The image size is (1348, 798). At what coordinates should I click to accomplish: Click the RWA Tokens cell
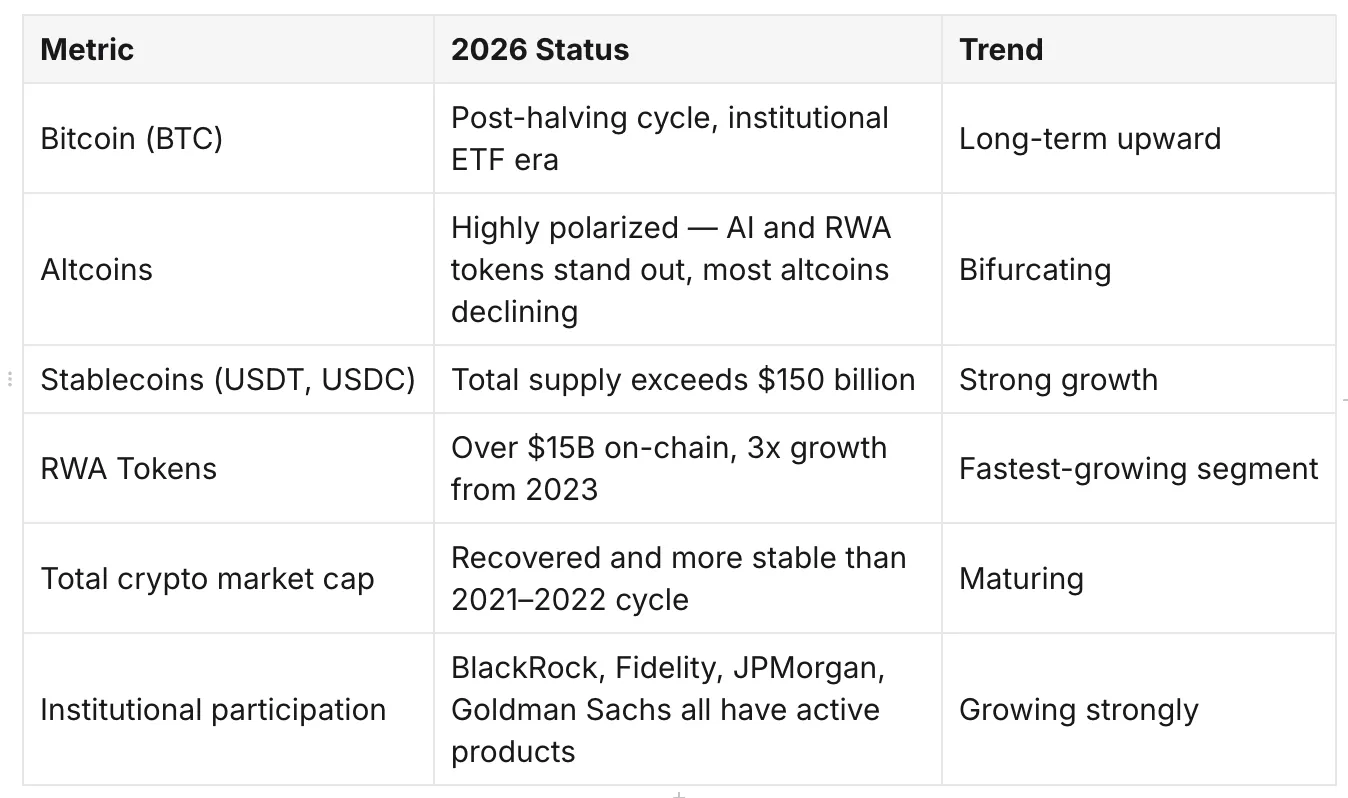[228, 468]
